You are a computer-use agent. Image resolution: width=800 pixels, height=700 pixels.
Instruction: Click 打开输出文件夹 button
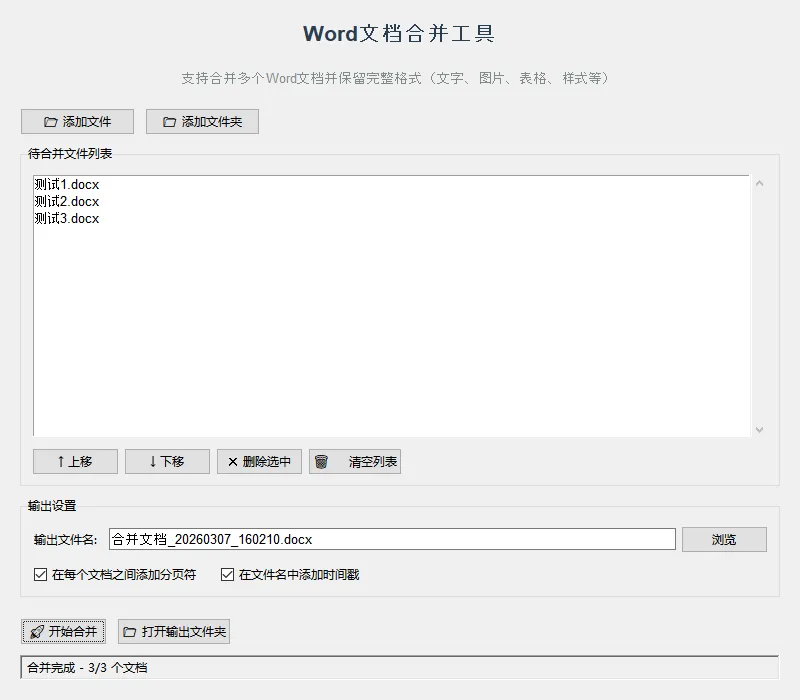174,632
